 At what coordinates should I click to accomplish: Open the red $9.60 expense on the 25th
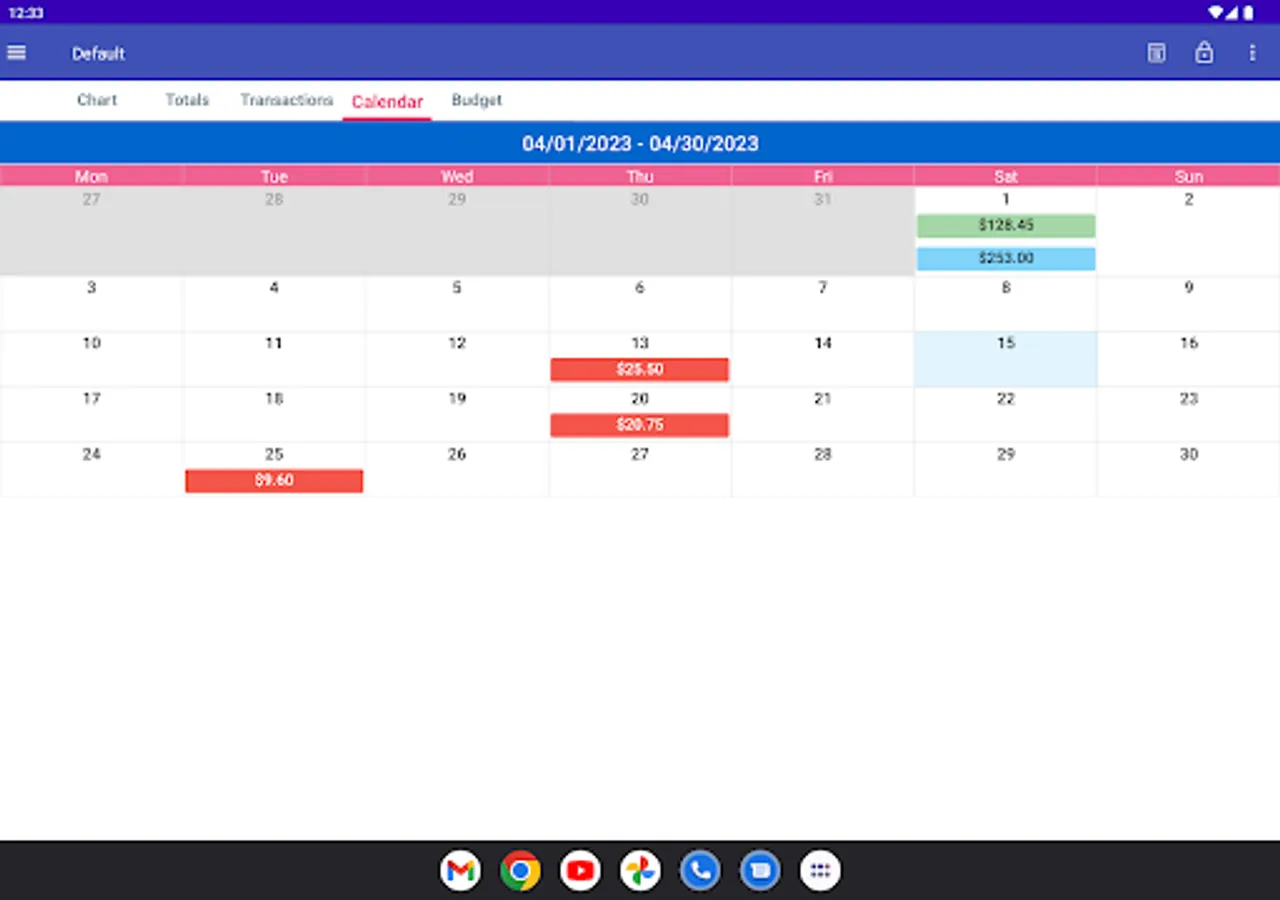click(274, 481)
